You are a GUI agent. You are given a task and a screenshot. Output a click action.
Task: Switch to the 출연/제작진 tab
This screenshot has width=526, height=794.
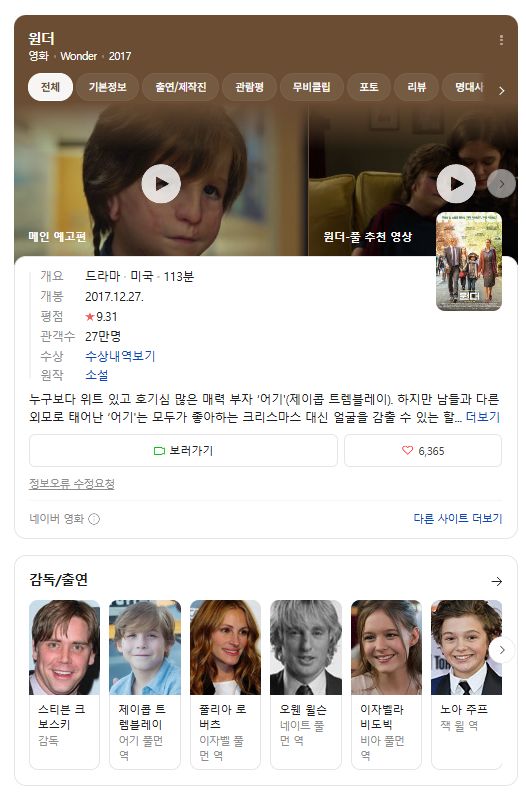[181, 87]
